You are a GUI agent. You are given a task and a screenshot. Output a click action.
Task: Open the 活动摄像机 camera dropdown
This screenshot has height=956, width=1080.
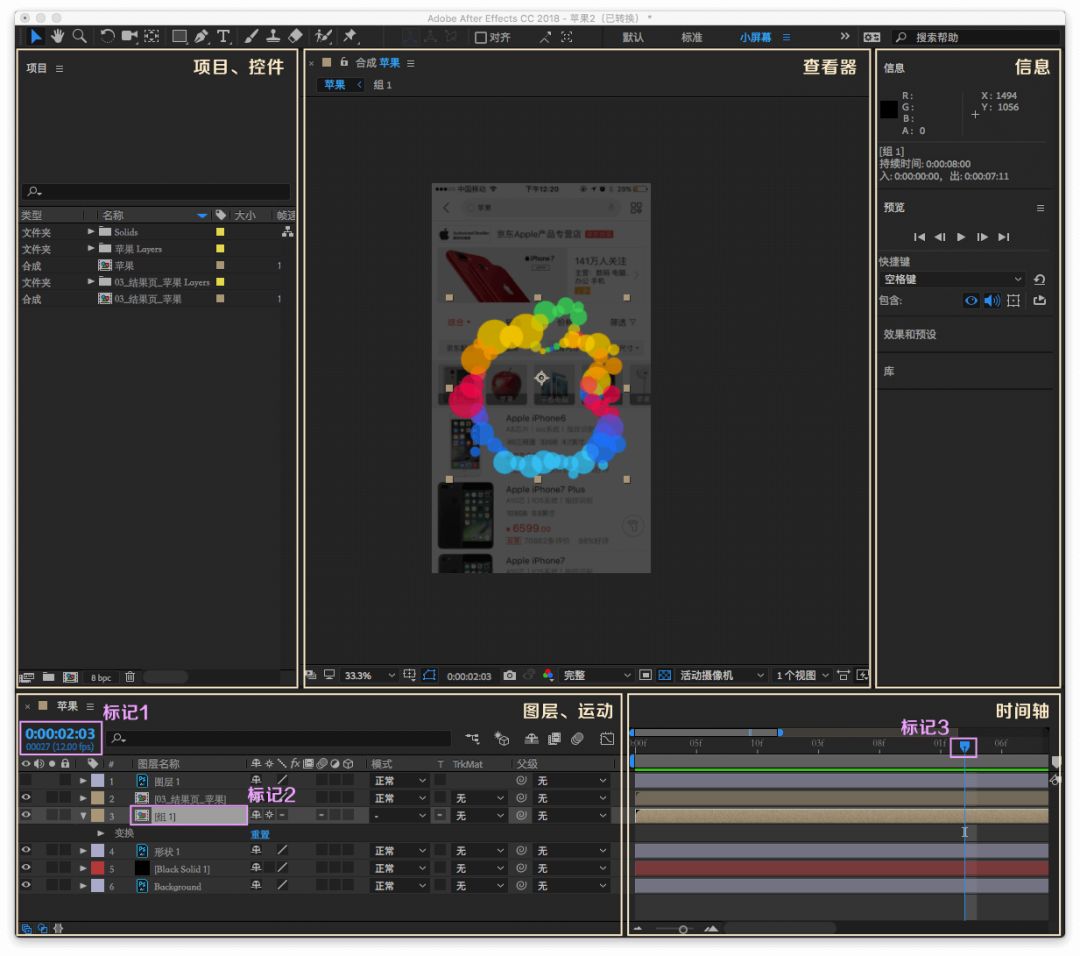[722, 676]
